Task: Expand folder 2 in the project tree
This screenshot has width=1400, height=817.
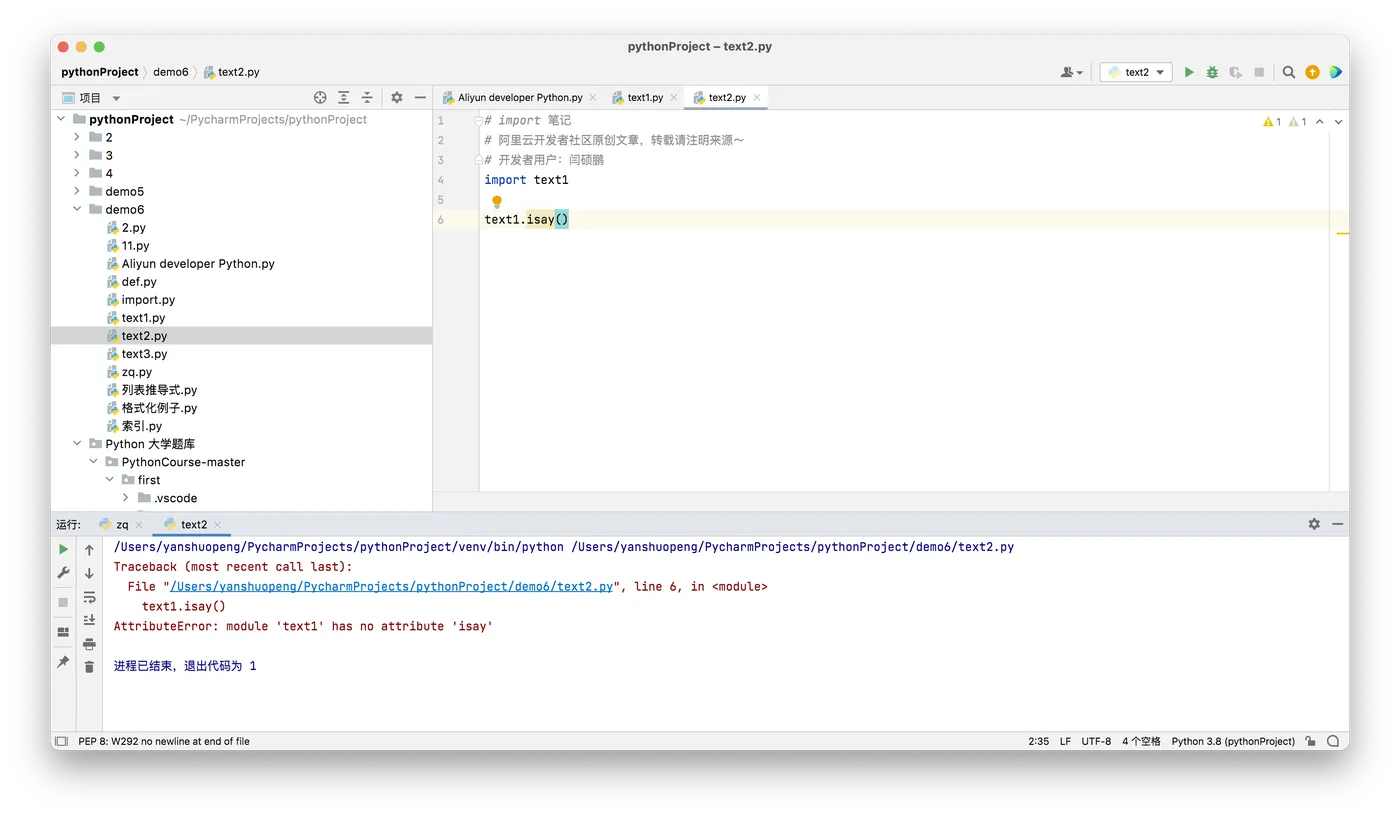Action: (x=77, y=137)
